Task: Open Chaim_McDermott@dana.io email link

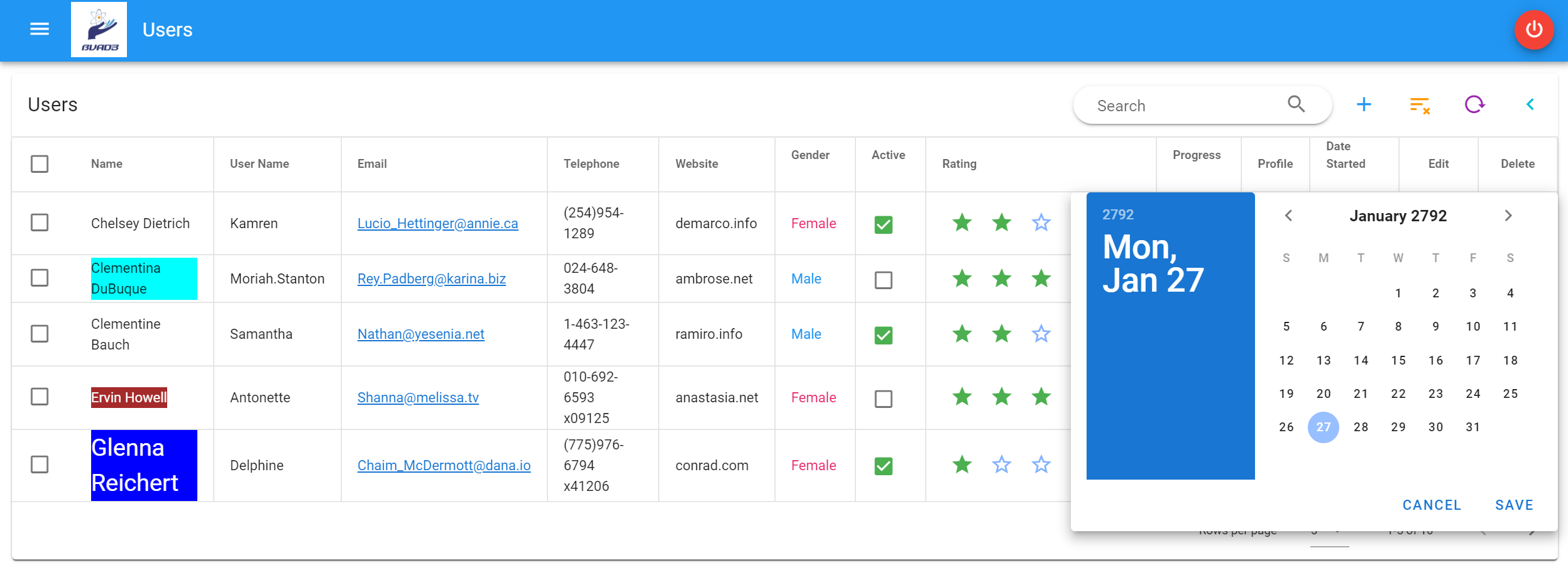Action: click(444, 465)
